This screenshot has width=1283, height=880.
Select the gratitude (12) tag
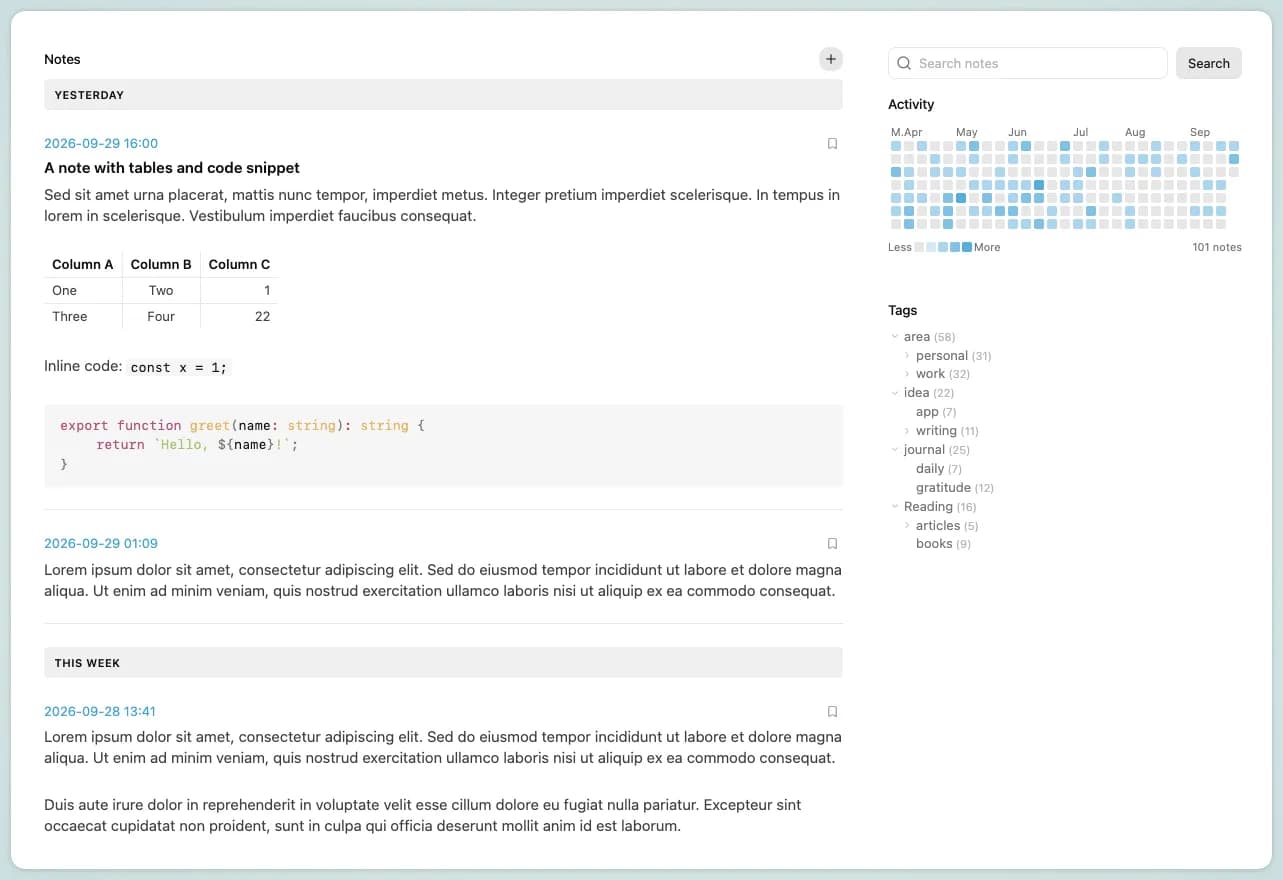coord(955,488)
